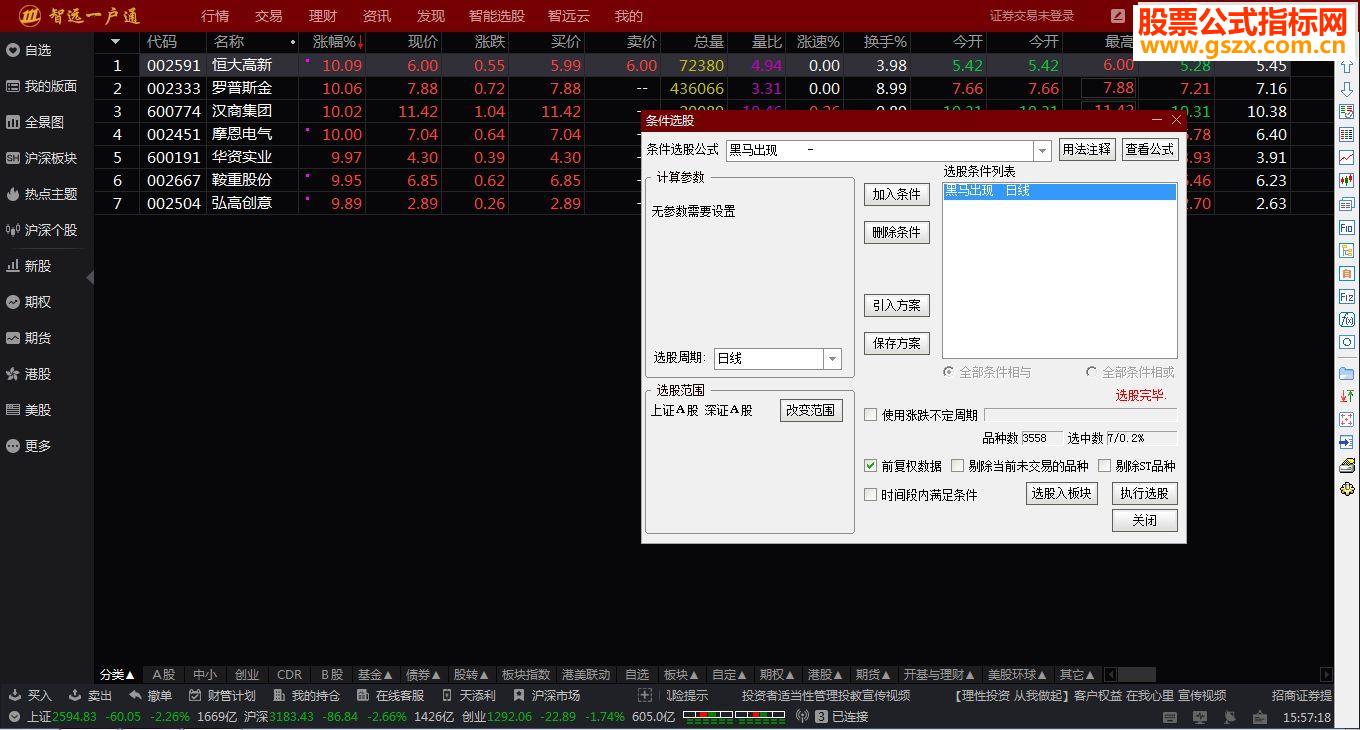
Task: Click the stock selection progress bar
Action: click(1080, 415)
